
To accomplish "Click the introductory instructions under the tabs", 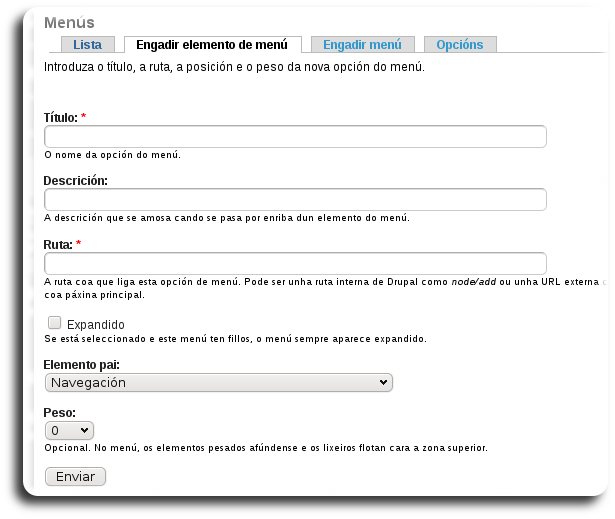I will [234, 67].
